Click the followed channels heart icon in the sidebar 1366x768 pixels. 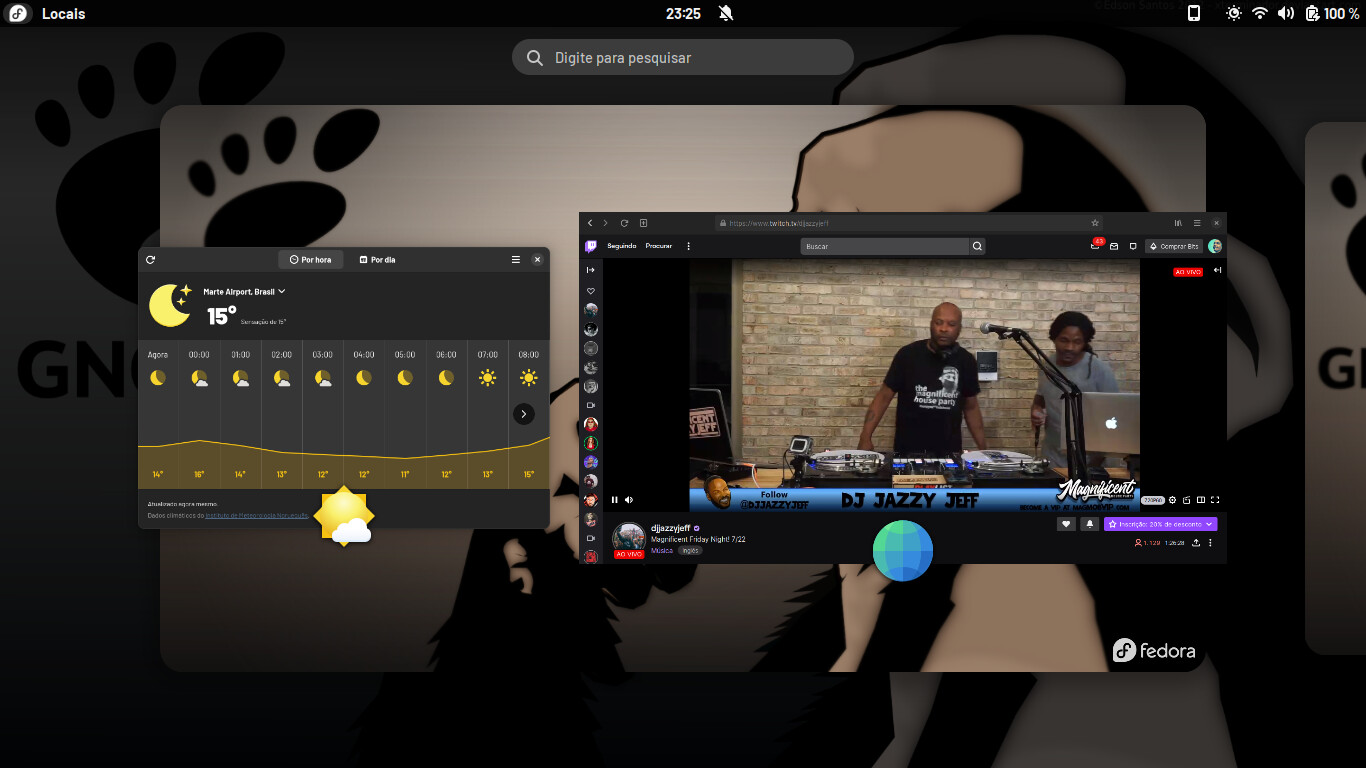591,291
